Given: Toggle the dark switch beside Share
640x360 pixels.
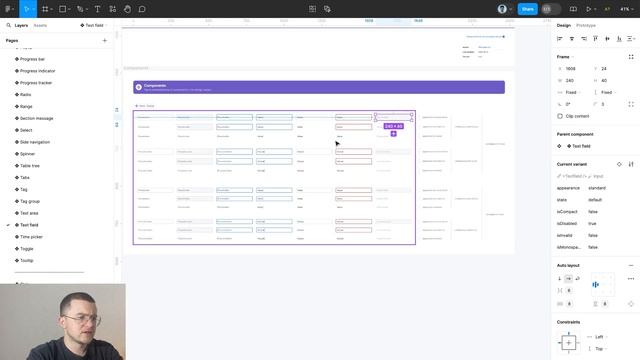Looking at the screenshot, I should [551, 9].
